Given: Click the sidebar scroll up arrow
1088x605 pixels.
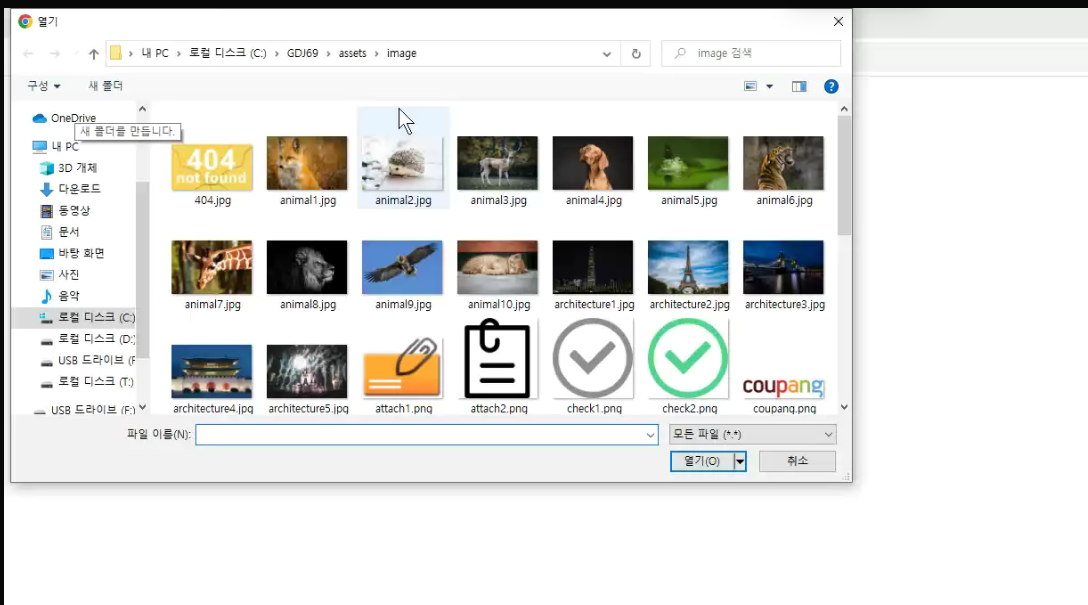Looking at the screenshot, I should click(142, 109).
